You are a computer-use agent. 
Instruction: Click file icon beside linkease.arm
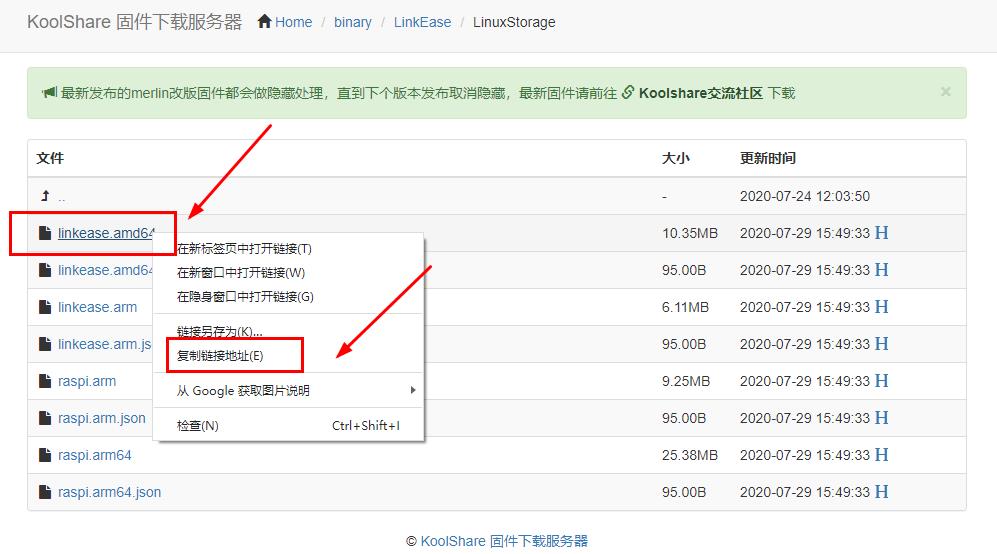(45, 307)
